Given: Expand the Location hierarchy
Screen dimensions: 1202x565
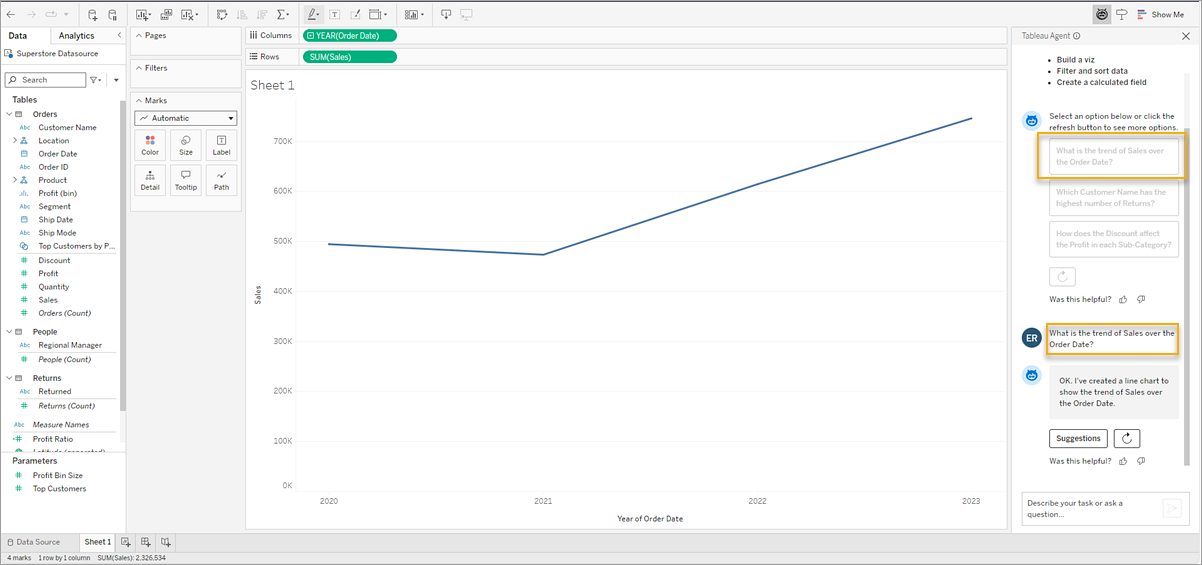Looking at the screenshot, I should [x=15, y=141].
